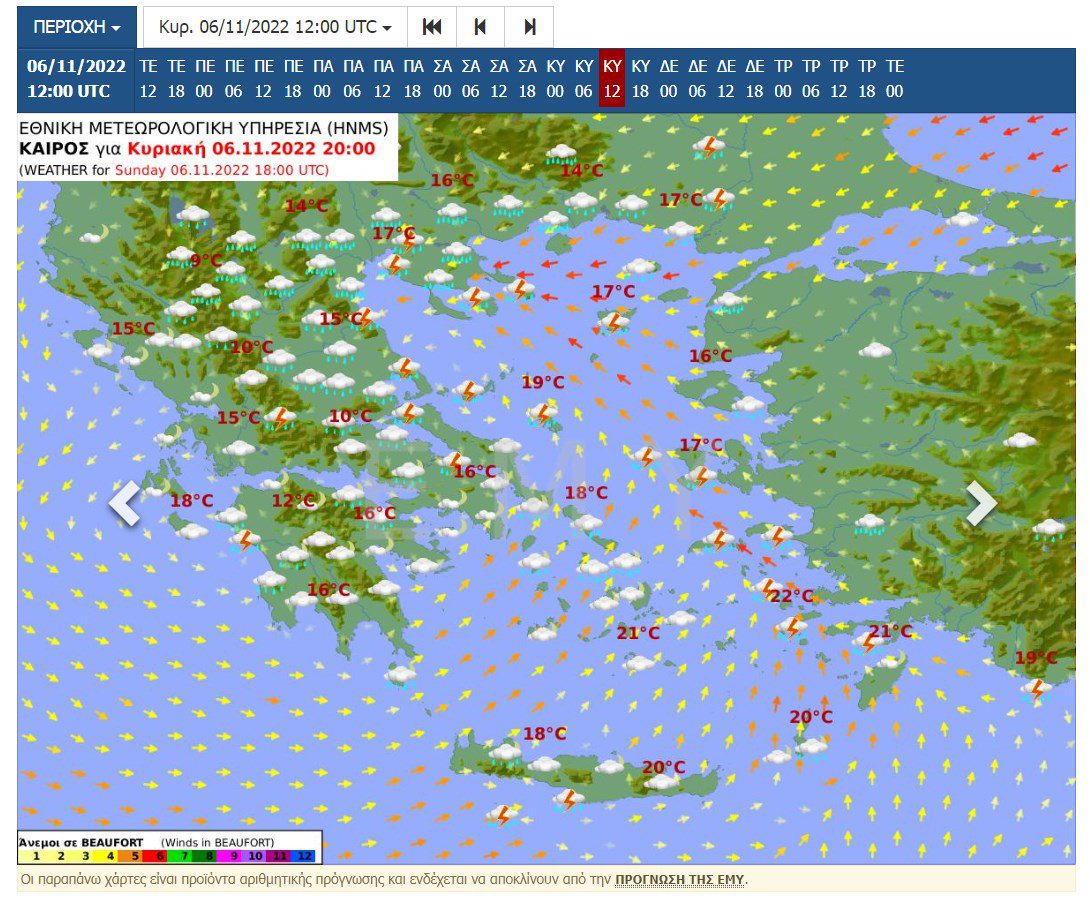
Task: Click the left arrow on the map
Action: pyautogui.click(x=125, y=503)
